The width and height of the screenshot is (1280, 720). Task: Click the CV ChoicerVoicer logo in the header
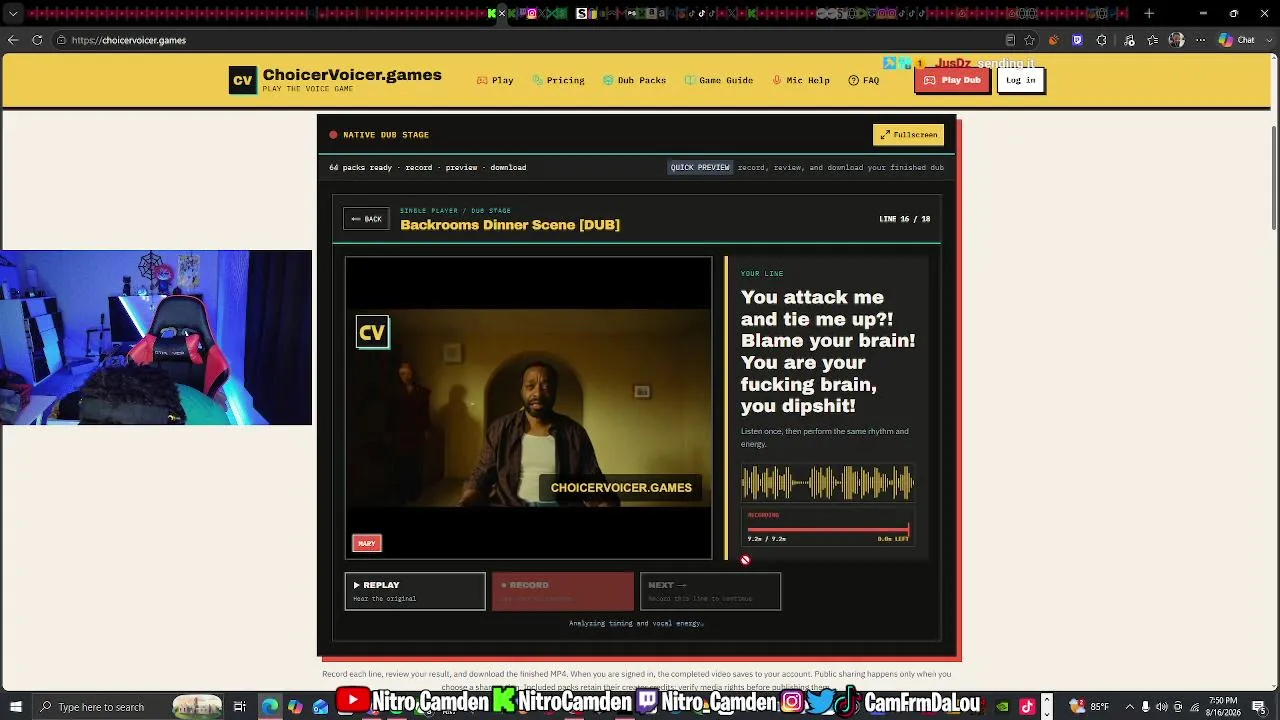pos(335,80)
